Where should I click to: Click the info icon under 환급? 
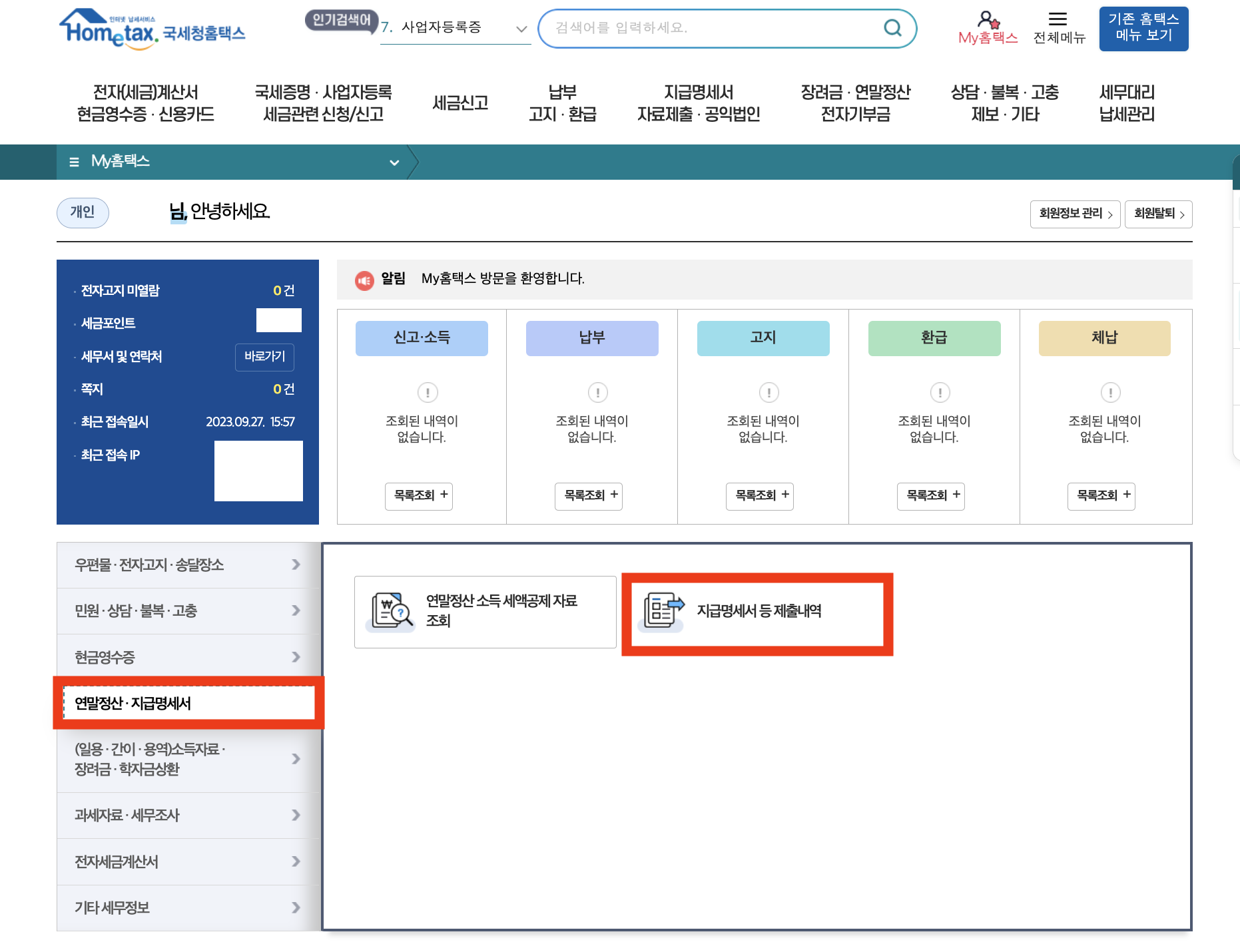coord(940,393)
